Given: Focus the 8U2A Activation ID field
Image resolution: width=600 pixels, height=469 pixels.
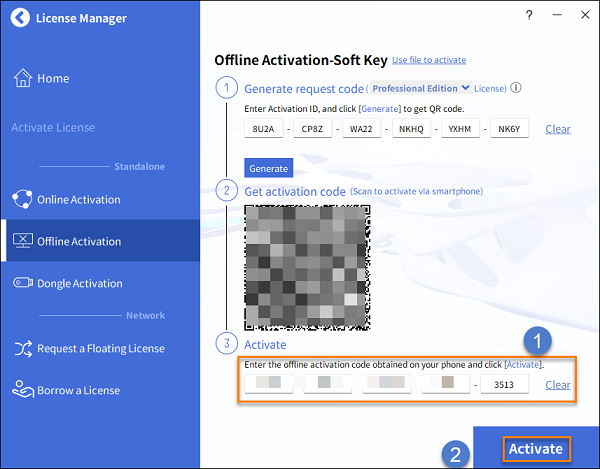Looking at the screenshot, I should (x=264, y=128).
